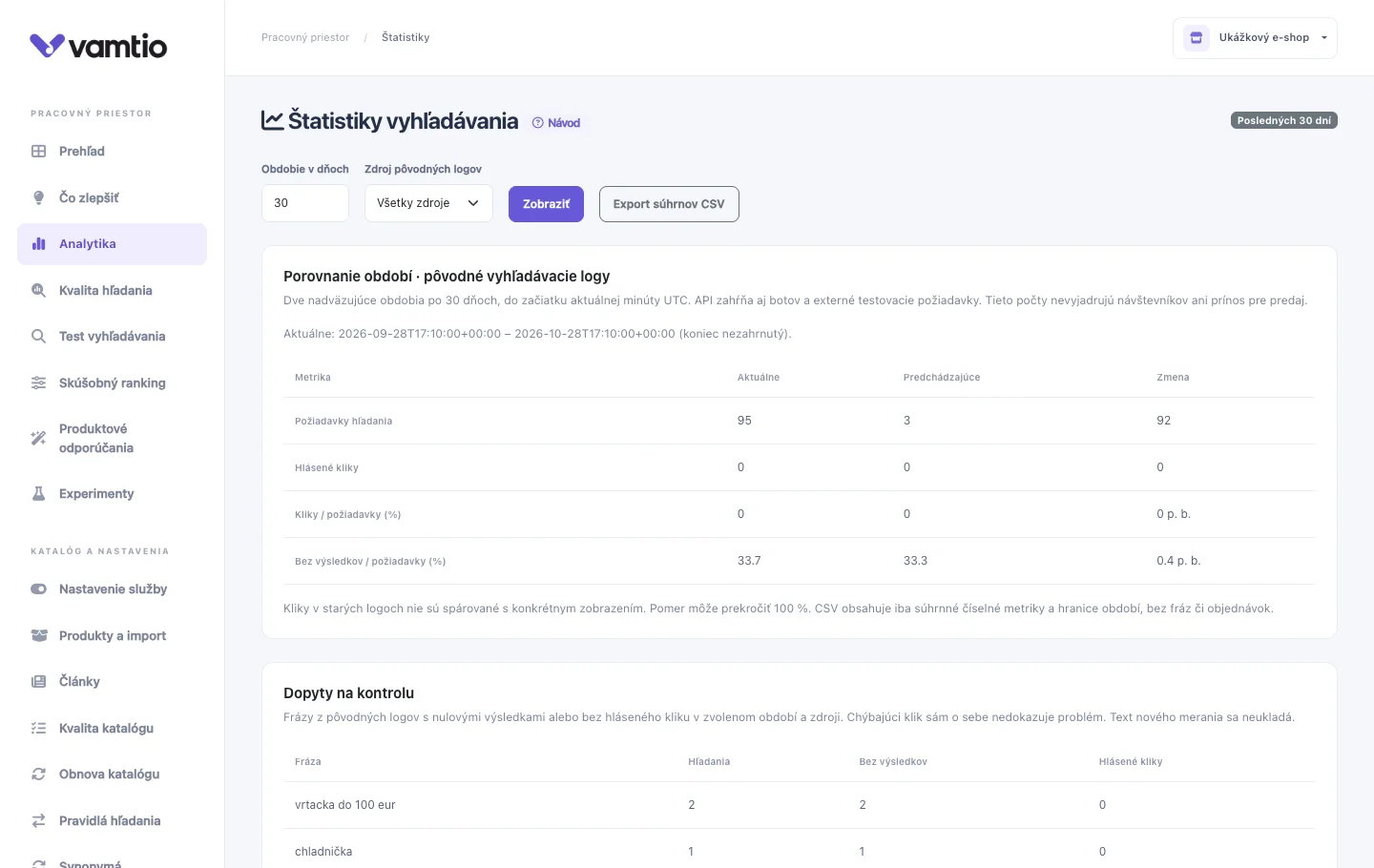Viewport: 1374px width, 868px height.
Task: Click the Kvalita hľadania magnifier icon
Action: (38, 290)
